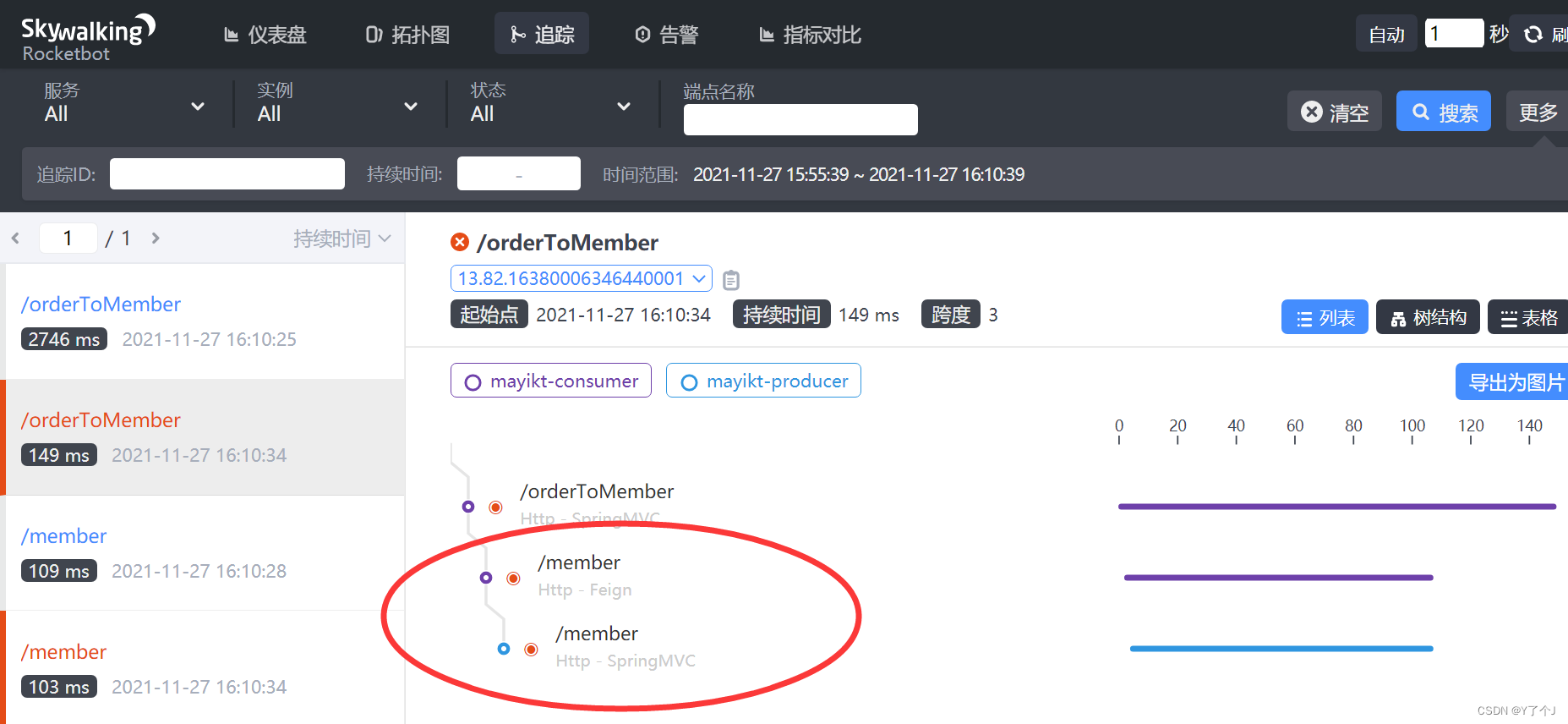Expand the 服务 service dropdown
This screenshot has width=1568, height=724.
(124, 104)
